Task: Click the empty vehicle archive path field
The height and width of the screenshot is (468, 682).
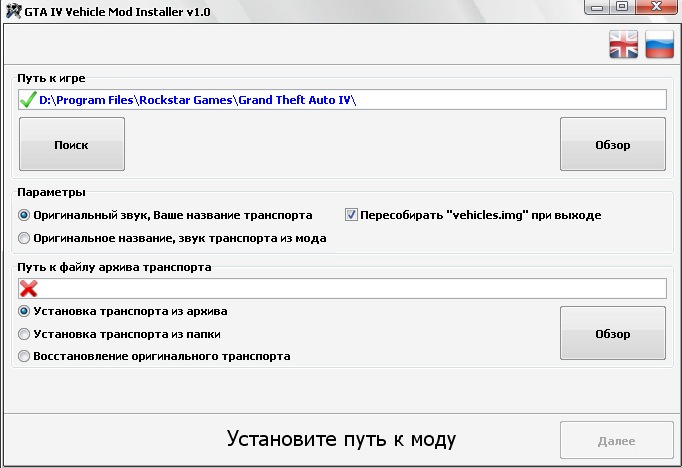Action: [x=342, y=288]
